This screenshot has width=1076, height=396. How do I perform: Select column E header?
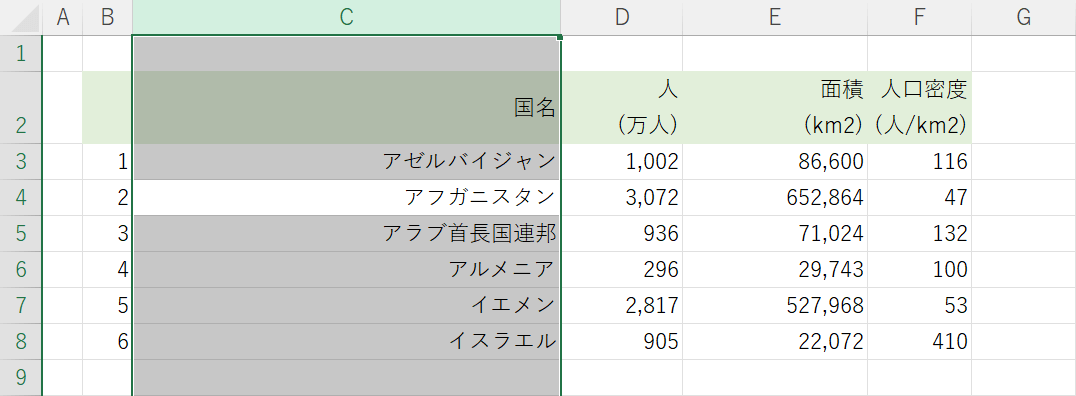(x=775, y=18)
